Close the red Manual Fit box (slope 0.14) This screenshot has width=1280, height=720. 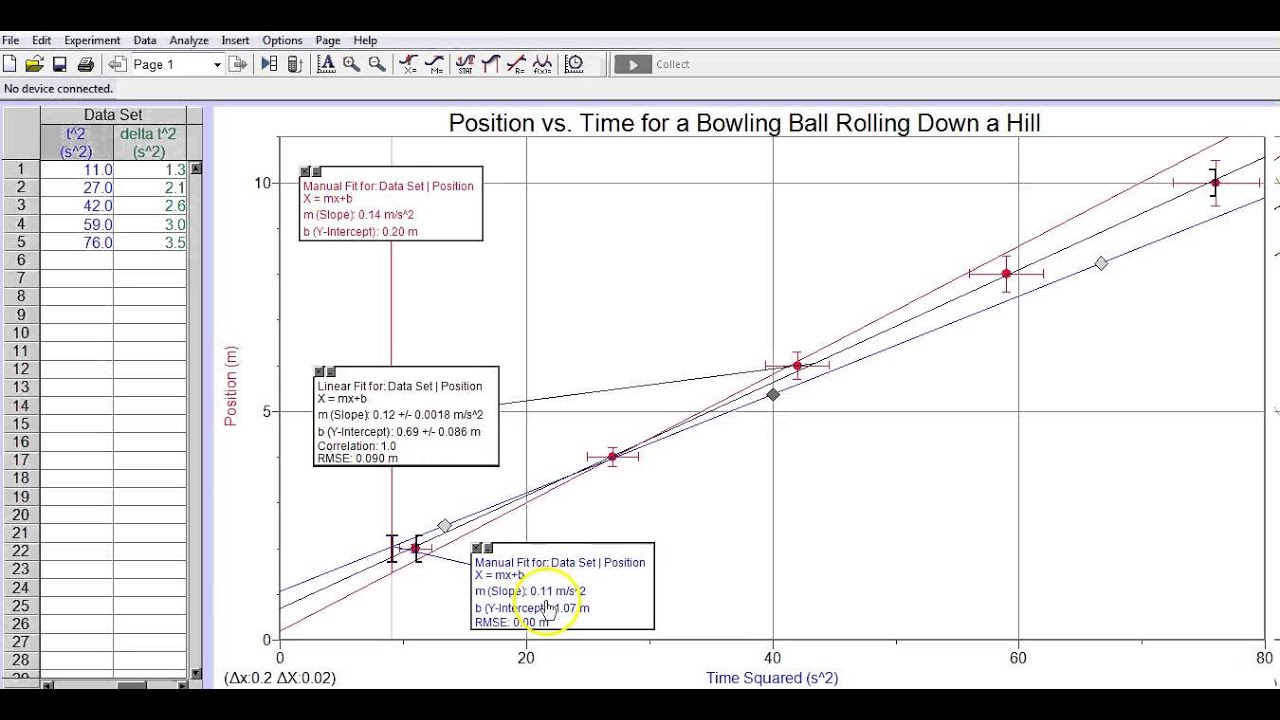[x=306, y=172]
